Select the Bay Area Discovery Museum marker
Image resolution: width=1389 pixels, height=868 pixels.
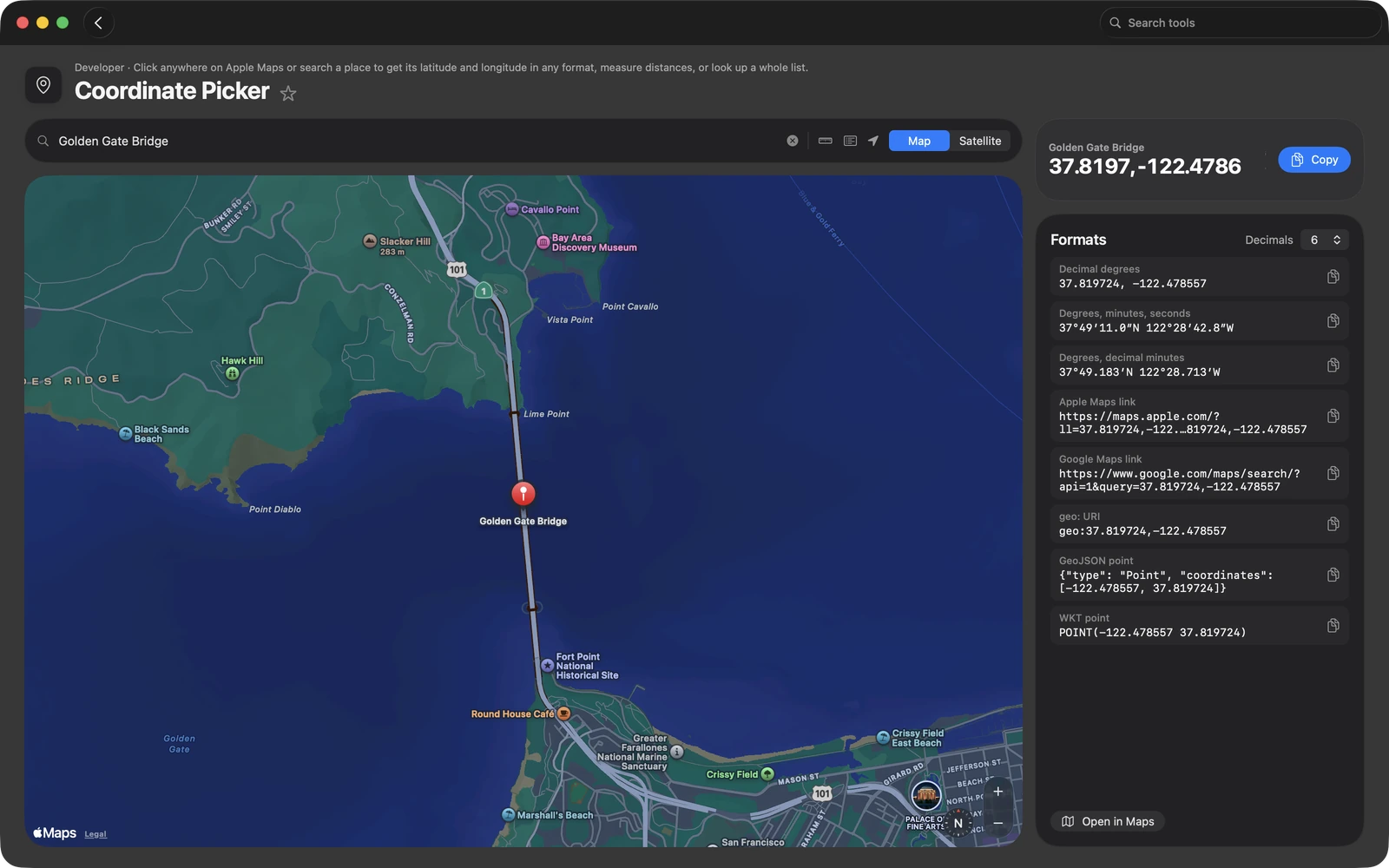543,242
